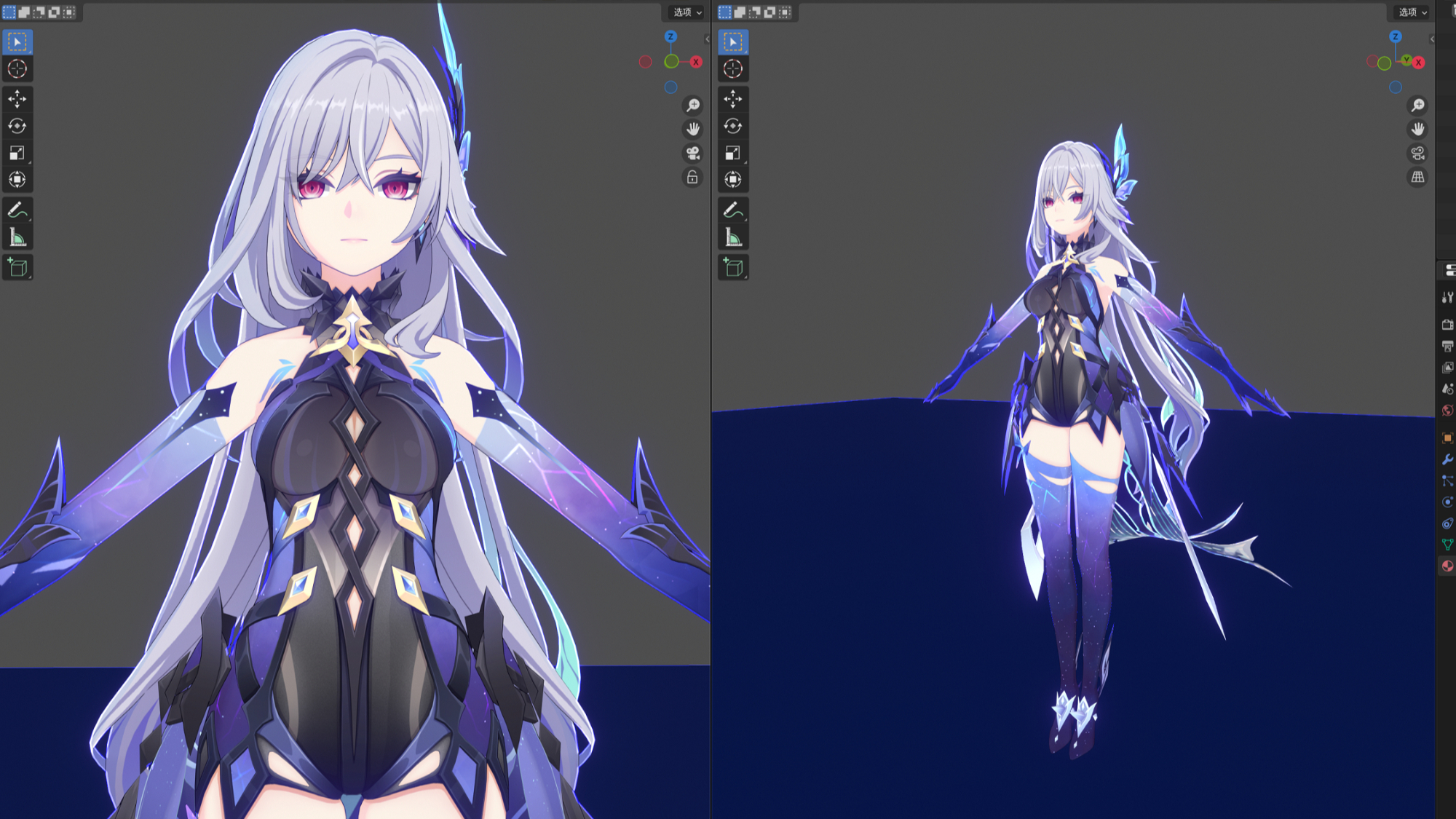Select the Scale tool in right viewport
This screenshot has height=819, width=1456.
(733, 153)
